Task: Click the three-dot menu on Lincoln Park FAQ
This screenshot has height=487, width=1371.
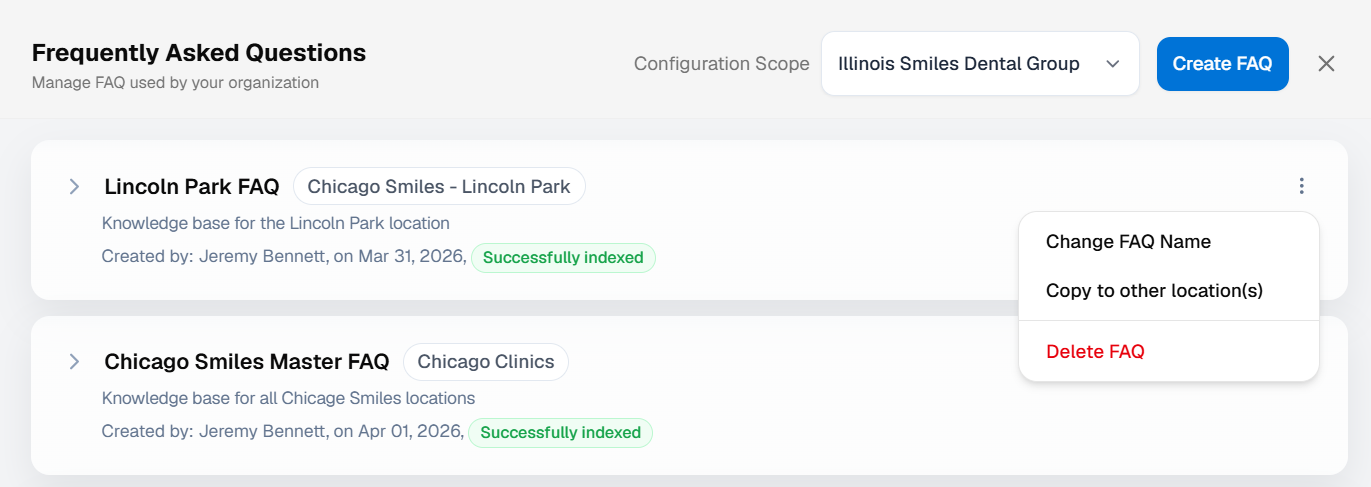Action: 1301,186
